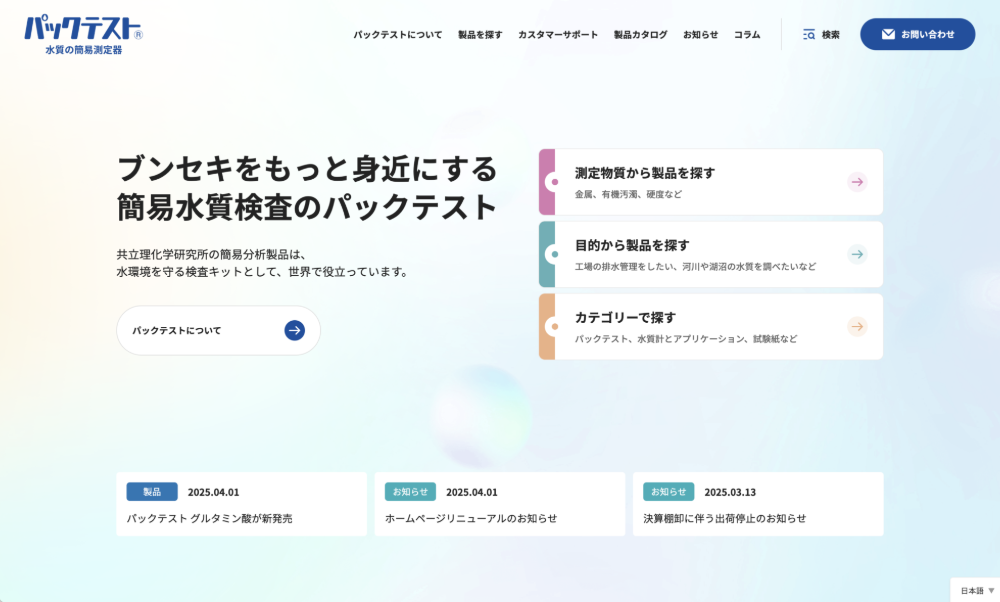Open お知らせ in the header navigation
Viewport: 1000px width, 602px height.
[x=700, y=34]
